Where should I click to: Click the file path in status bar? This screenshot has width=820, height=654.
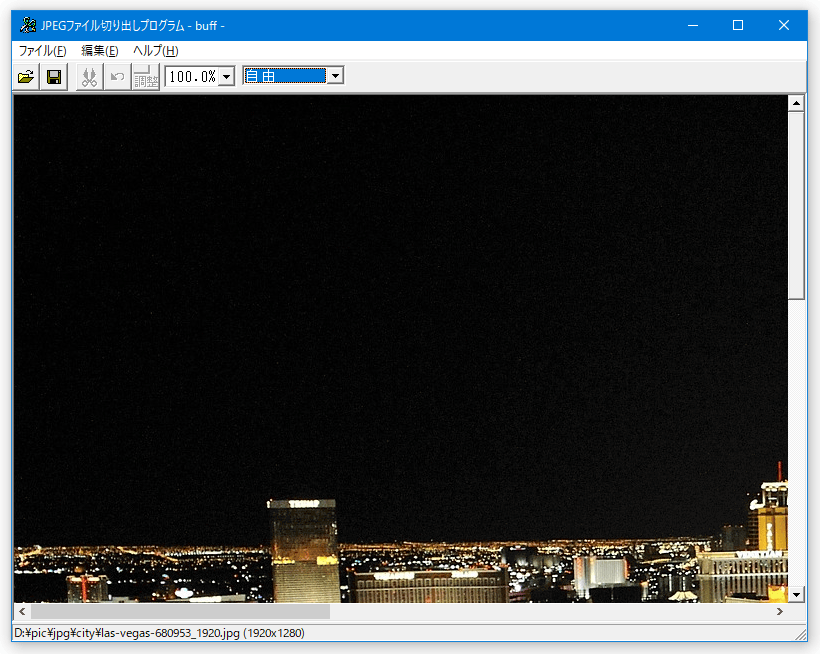pos(159,633)
